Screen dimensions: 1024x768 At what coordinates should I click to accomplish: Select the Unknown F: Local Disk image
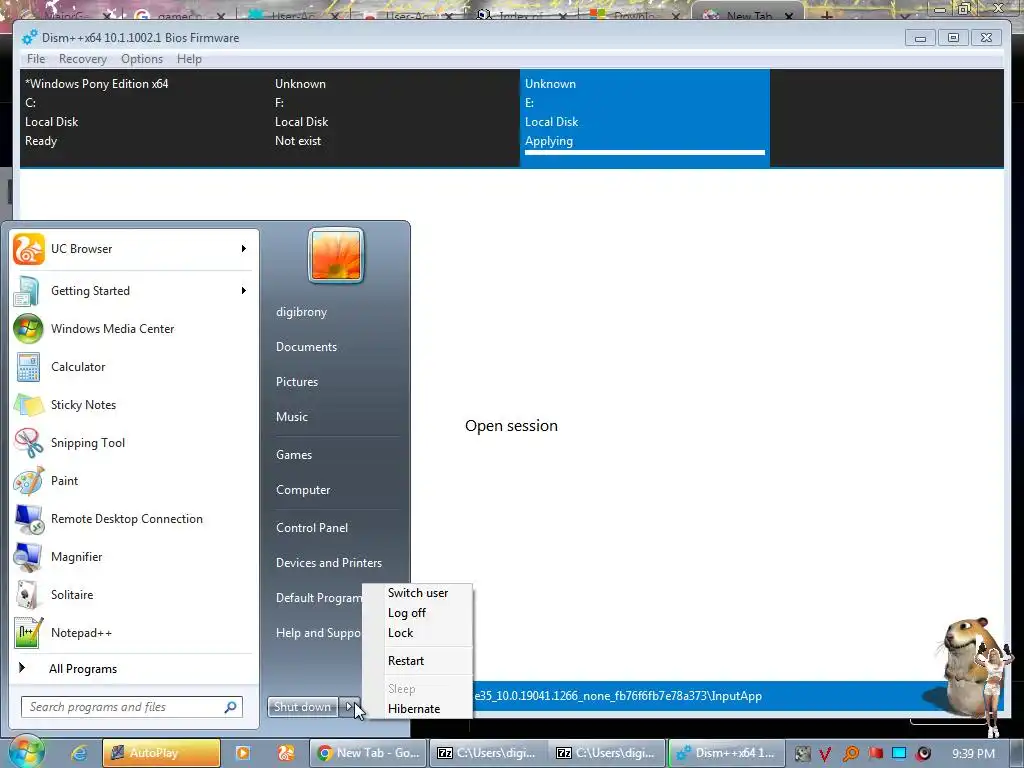click(395, 118)
